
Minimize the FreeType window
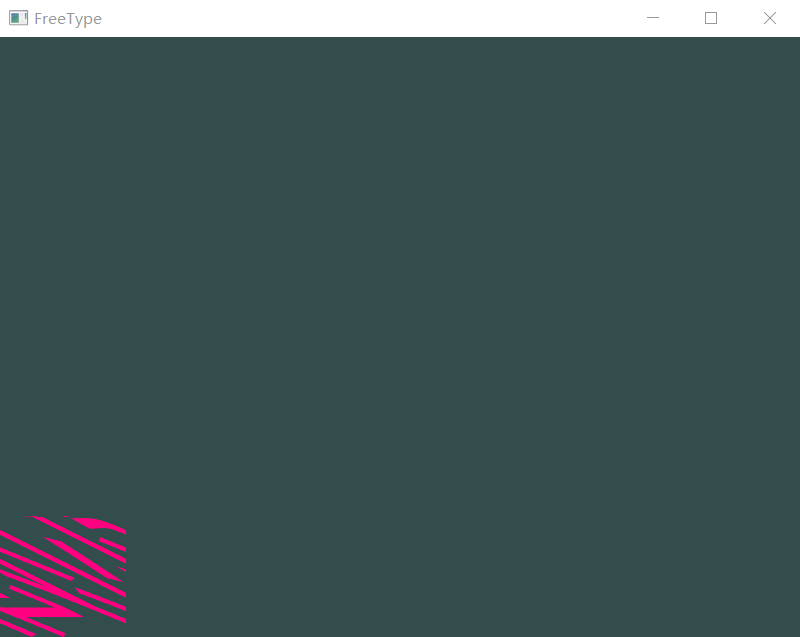click(x=653, y=18)
